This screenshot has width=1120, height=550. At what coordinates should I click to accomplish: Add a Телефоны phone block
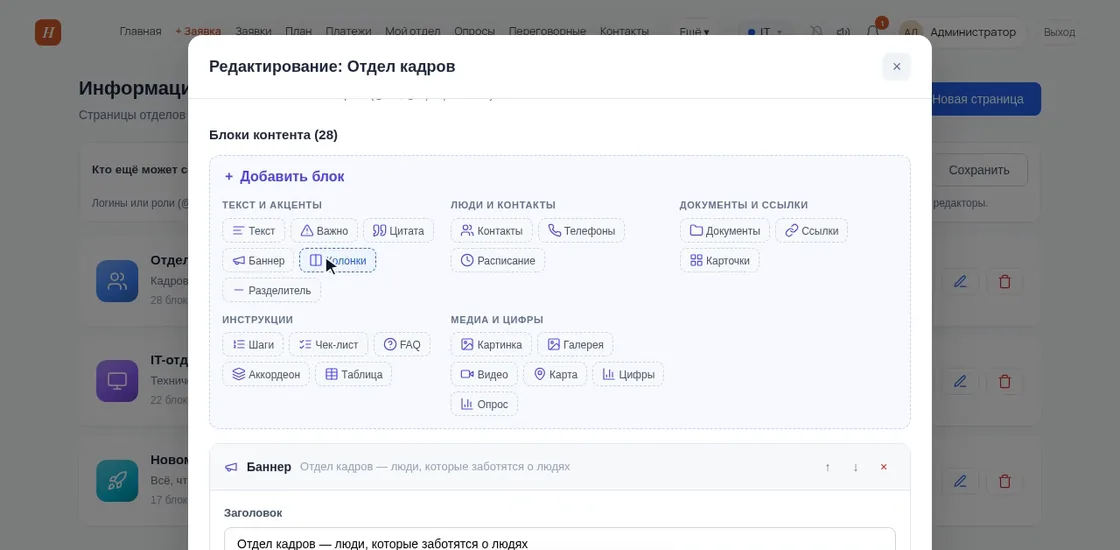click(x=581, y=231)
